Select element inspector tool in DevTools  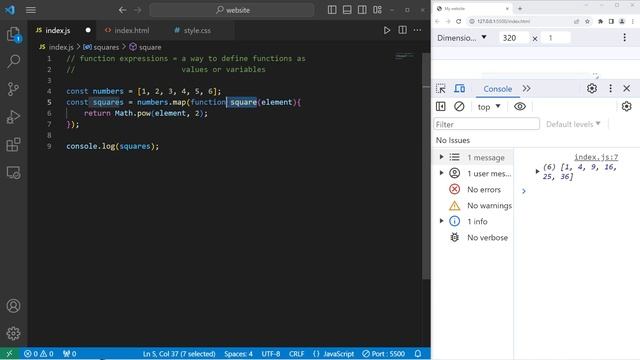click(441, 89)
